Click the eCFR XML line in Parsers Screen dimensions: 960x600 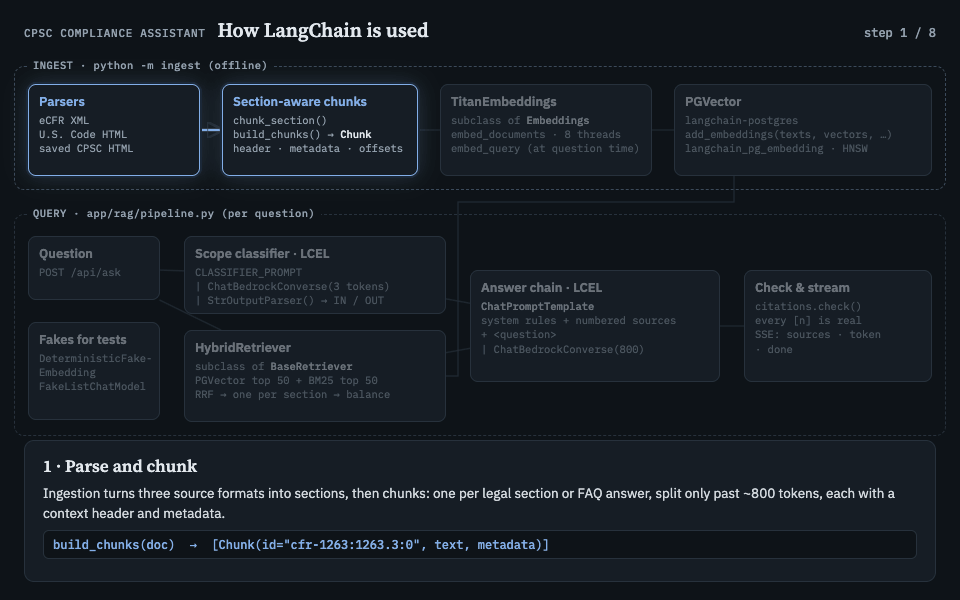tap(64, 121)
